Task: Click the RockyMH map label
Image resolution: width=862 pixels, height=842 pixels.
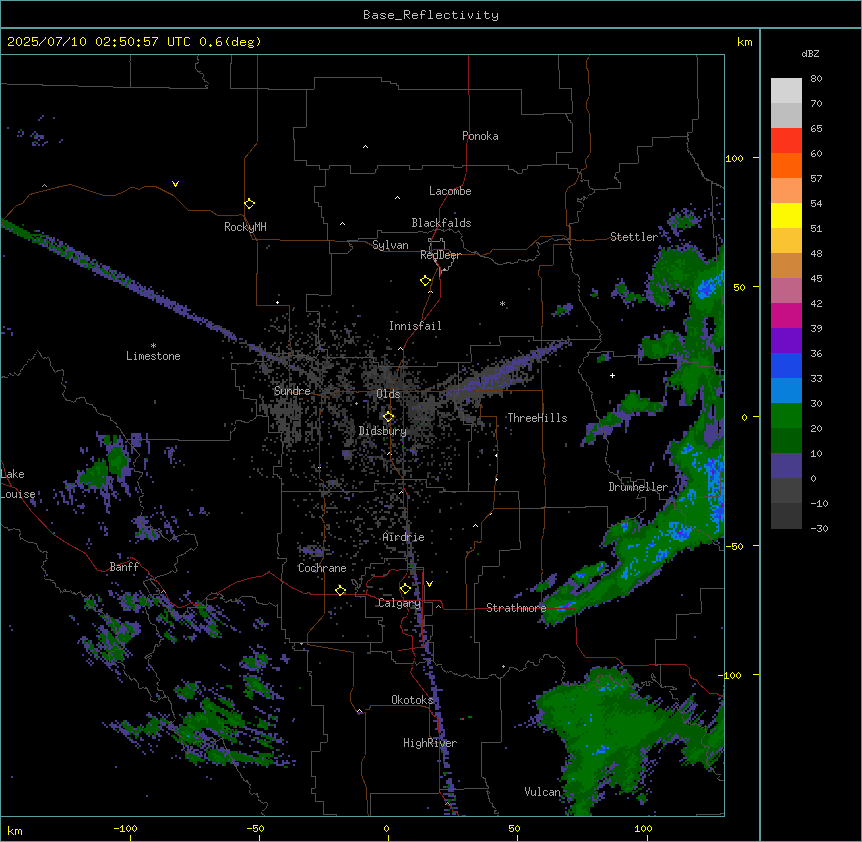Action: [x=245, y=227]
